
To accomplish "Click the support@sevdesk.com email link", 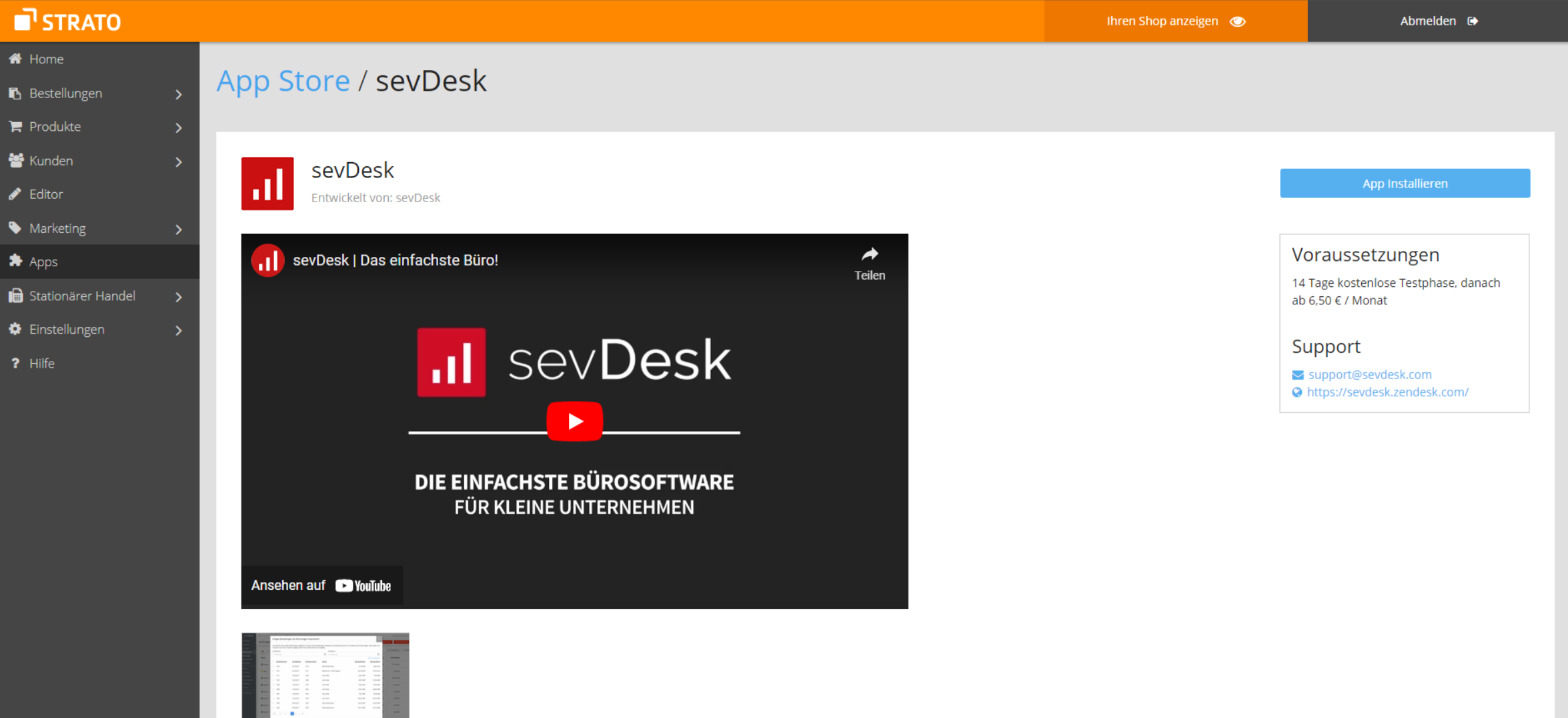I will [x=1370, y=374].
